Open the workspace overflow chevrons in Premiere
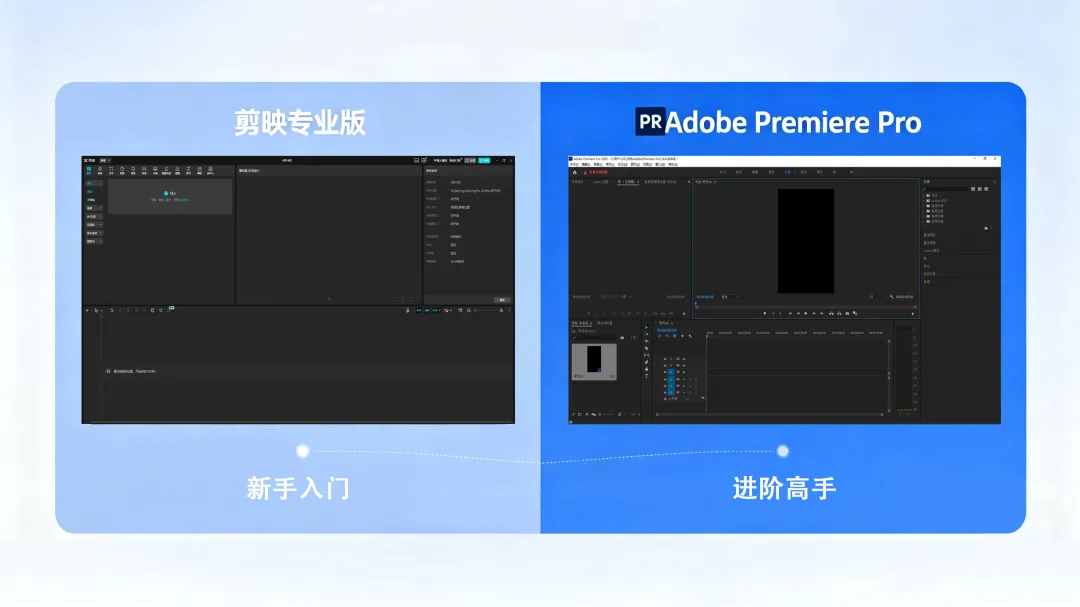Image resolution: width=1080 pixels, height=607 pixels. coord(851,172)
